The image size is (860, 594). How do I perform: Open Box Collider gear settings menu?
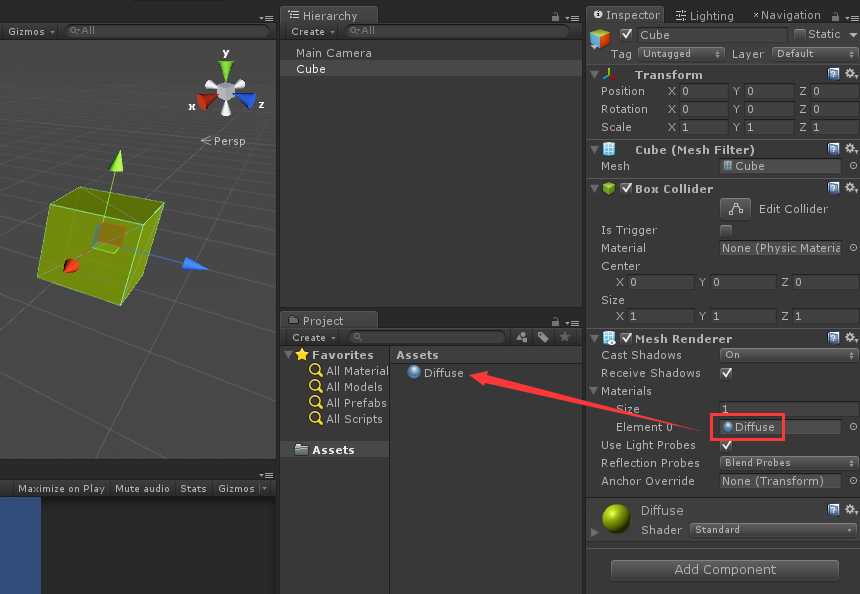[x=850, y=188]
